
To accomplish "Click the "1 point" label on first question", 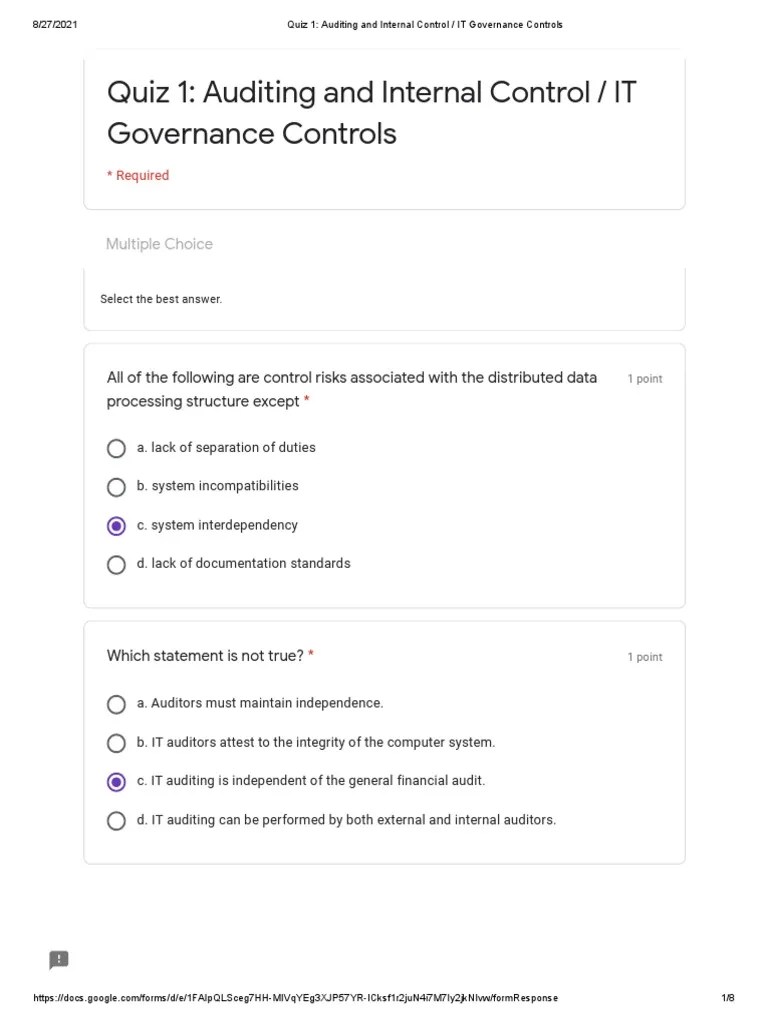I will click(x=645, y=378).
